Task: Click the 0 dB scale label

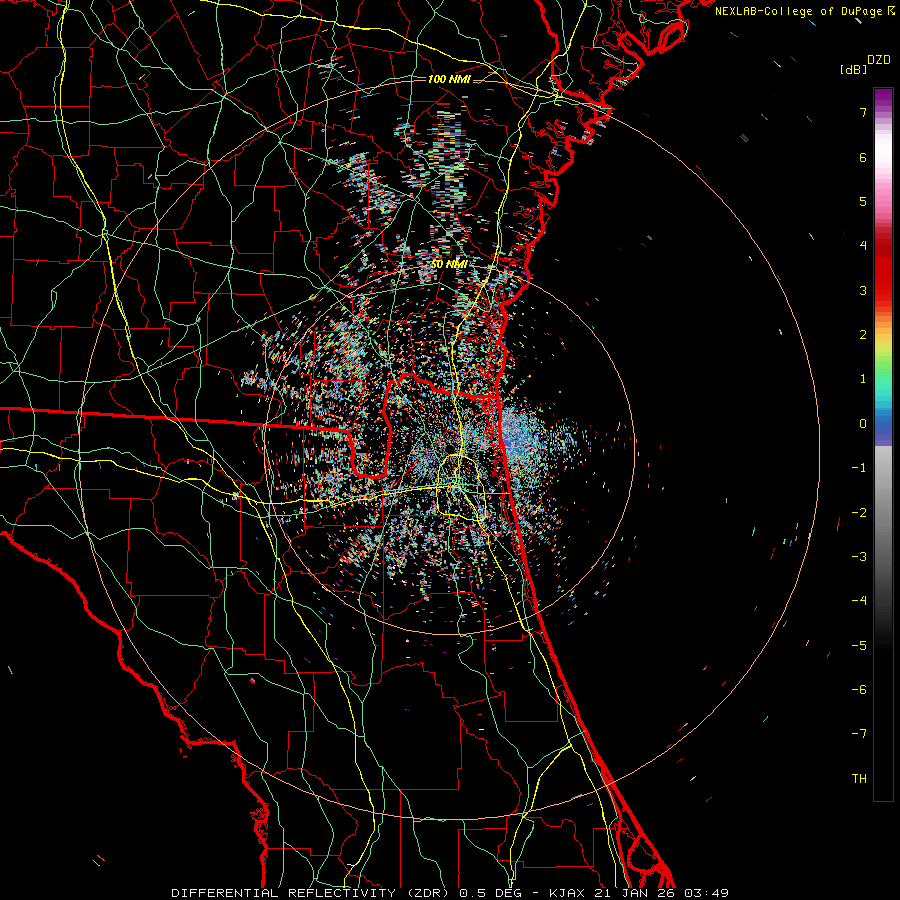Action: click(x=863, y=424)
